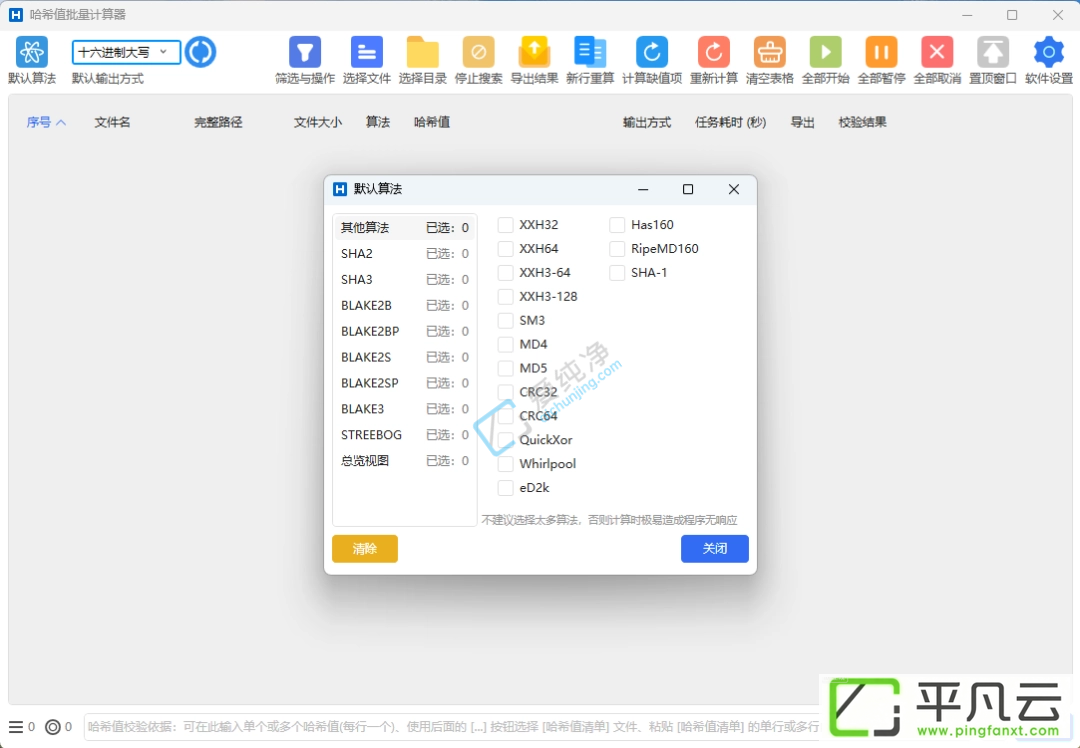1080x748 pixels.
Task: Select BLAKE2BP category
Action: (x=405, y=331)
